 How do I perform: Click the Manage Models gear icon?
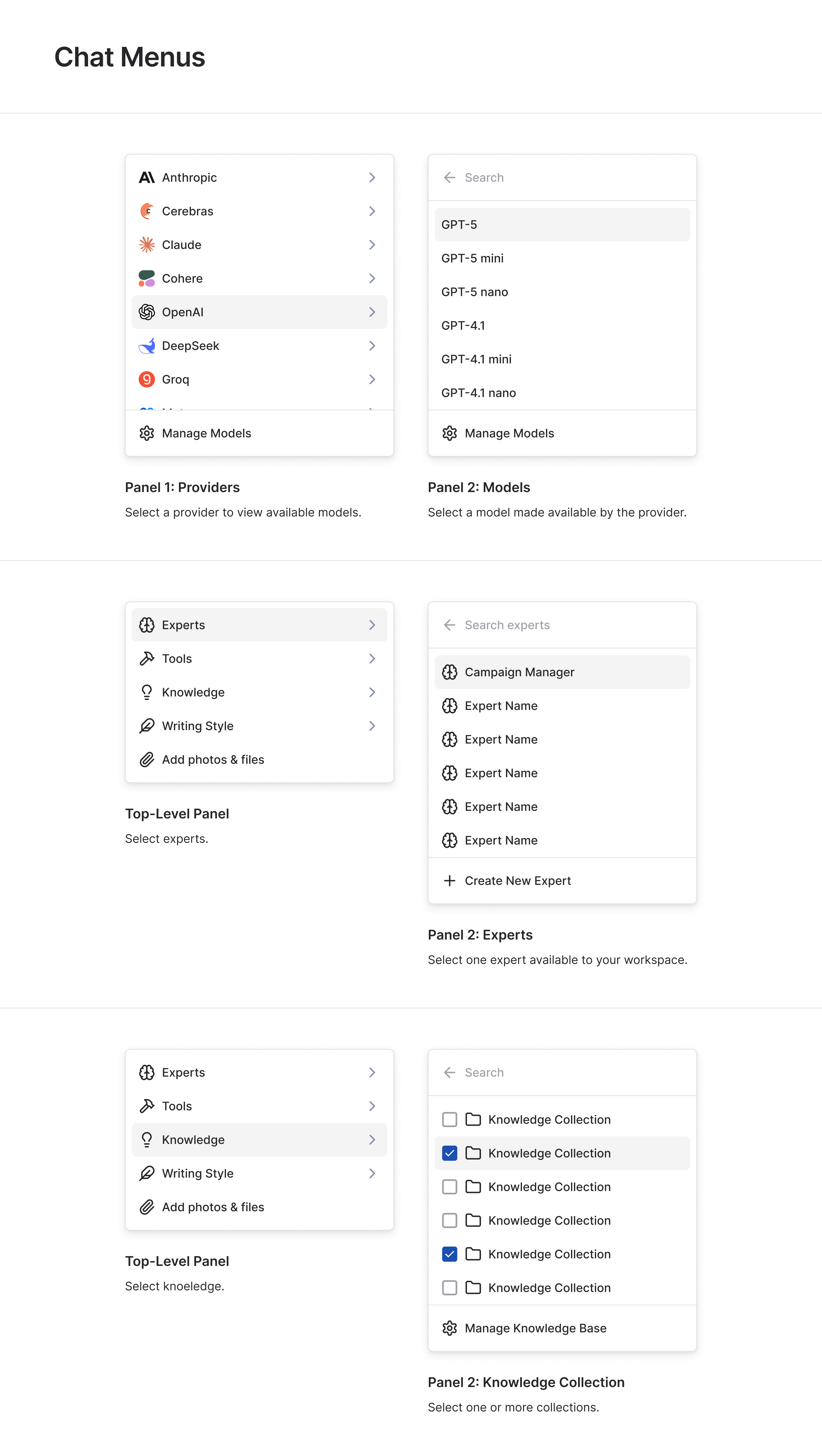click(x=146, y=433)
